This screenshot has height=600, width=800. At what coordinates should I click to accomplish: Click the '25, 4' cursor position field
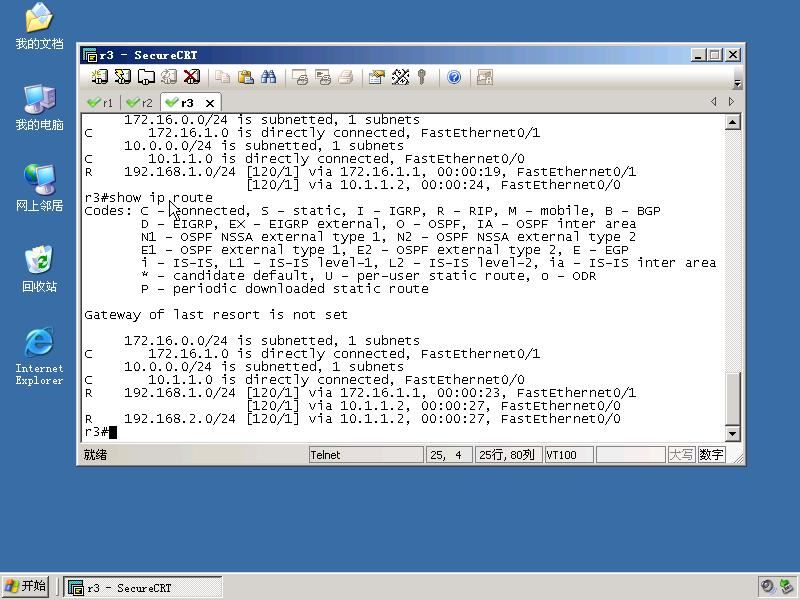click(449, 455)
